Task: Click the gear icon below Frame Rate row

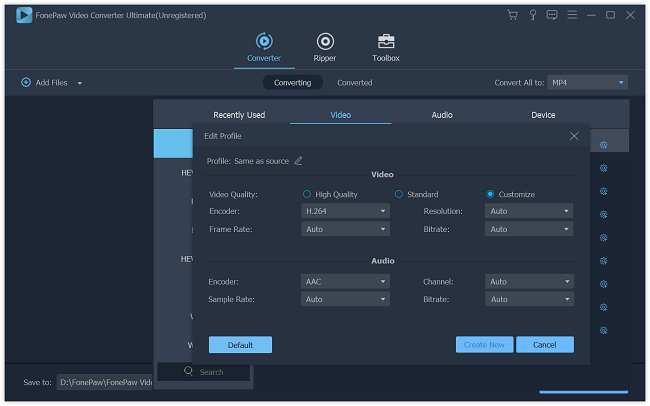Action: [x=604, y=238]
